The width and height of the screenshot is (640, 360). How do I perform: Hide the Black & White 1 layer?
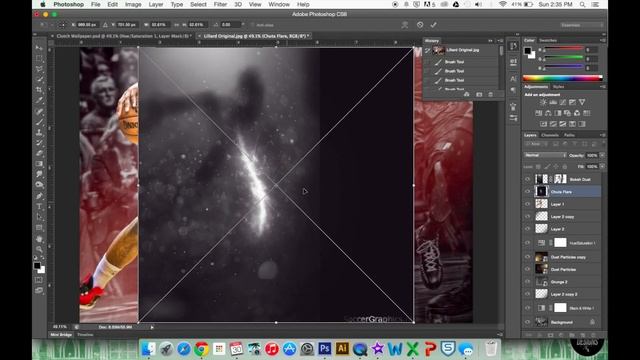pyautogui.click(x=527, y=308)
